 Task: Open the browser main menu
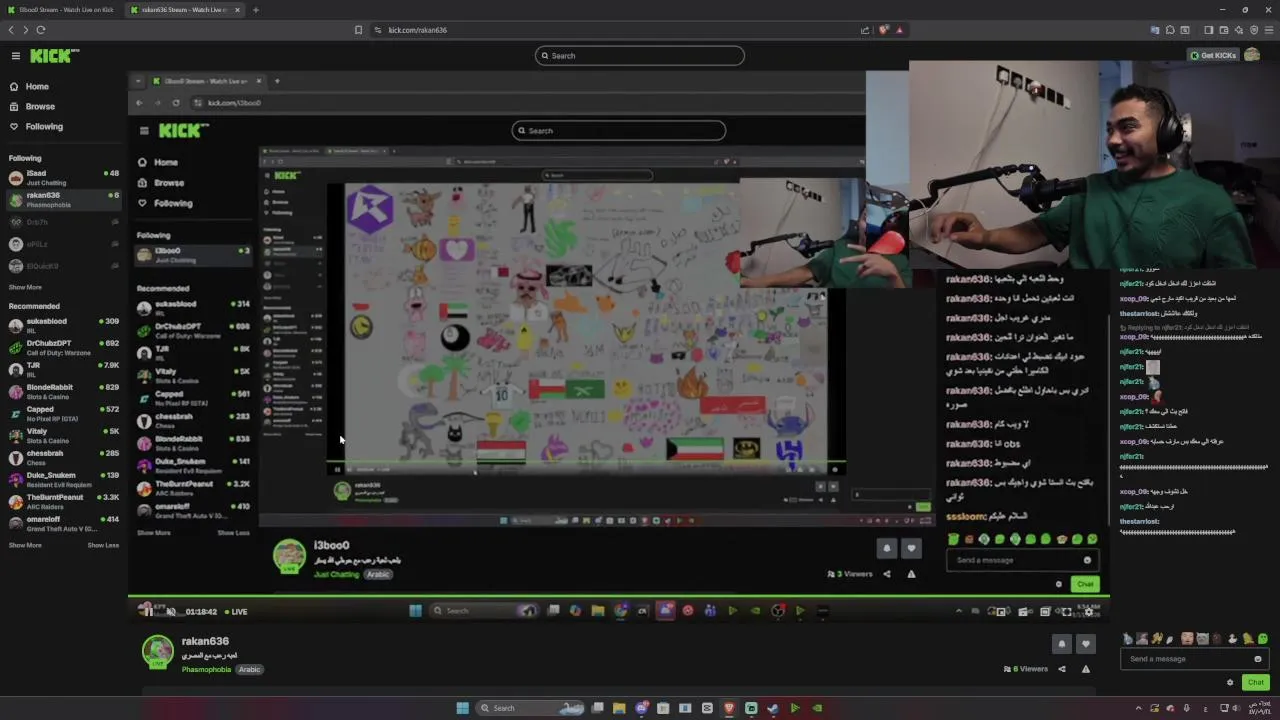click(1269, 30)
